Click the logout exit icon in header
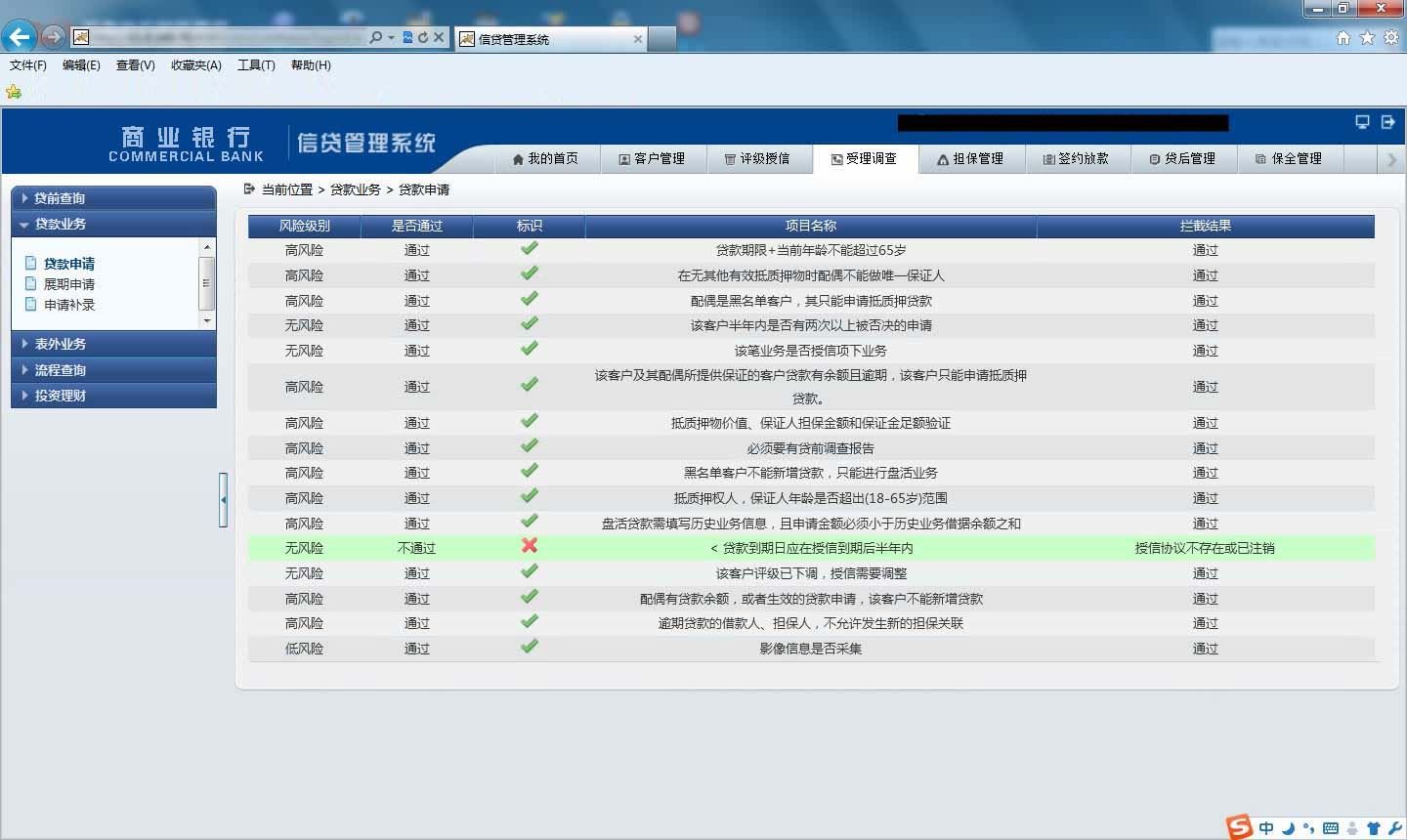The width and height of the screenshot is (1407, 840). tap(1387, 122)
